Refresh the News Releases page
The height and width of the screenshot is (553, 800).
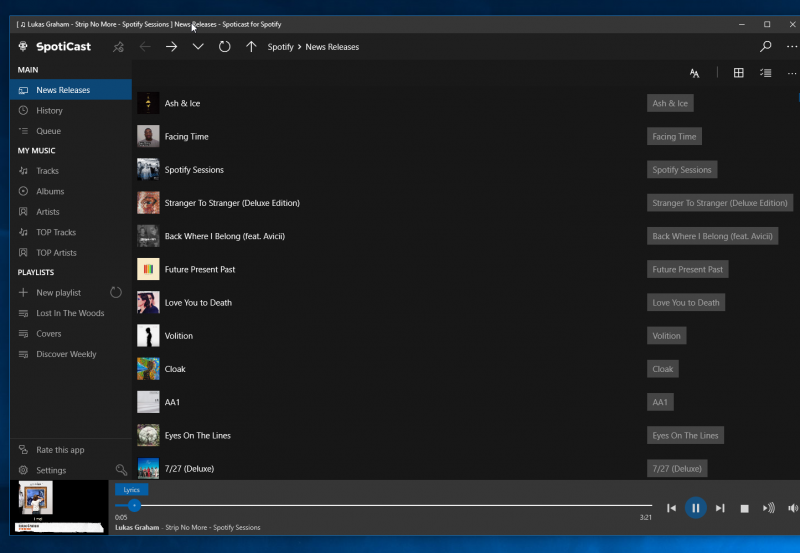(224, 47)
